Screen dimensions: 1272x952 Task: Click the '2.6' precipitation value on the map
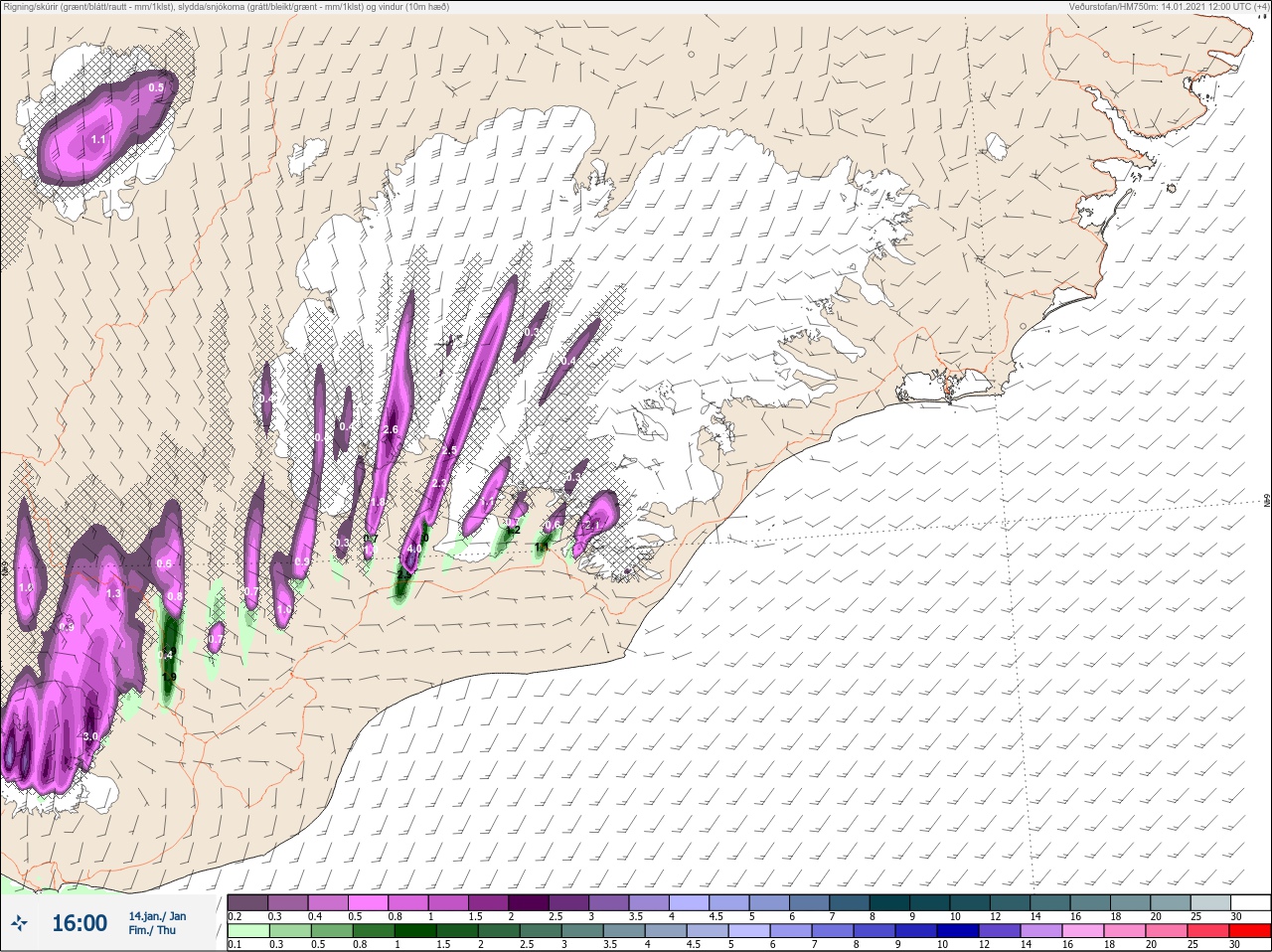click(x=391, y=429)
